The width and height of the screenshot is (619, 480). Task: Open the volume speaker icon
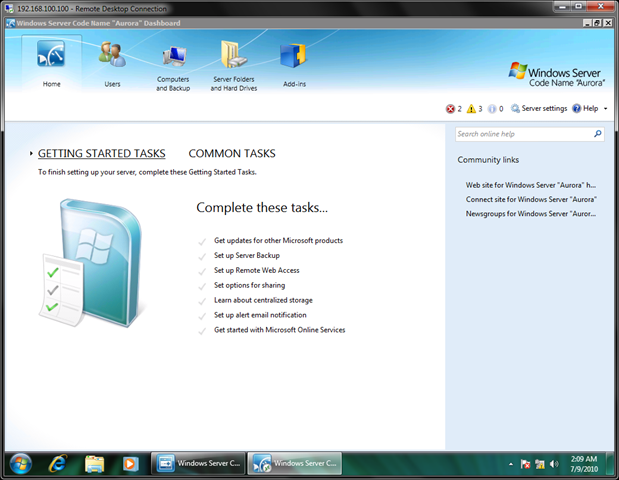point(554,464)
